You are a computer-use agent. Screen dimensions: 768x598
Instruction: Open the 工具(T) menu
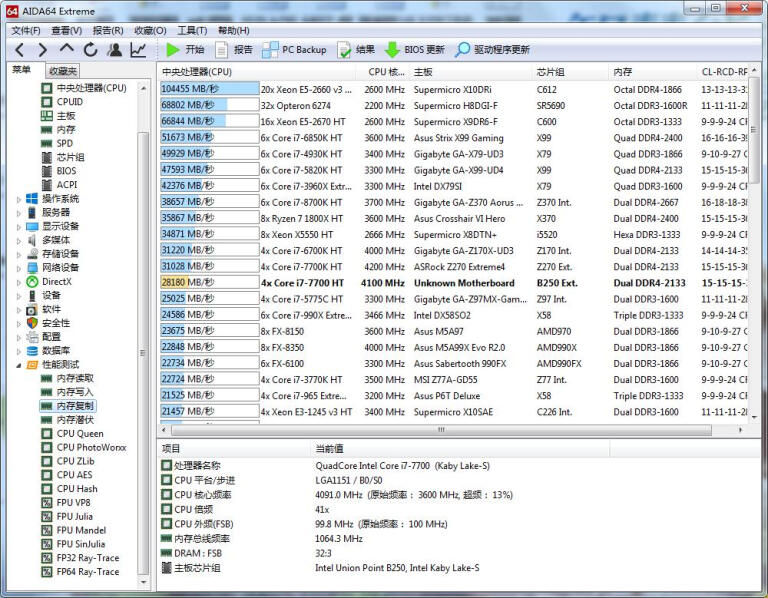pyautogui.click(x=192, y=30)
